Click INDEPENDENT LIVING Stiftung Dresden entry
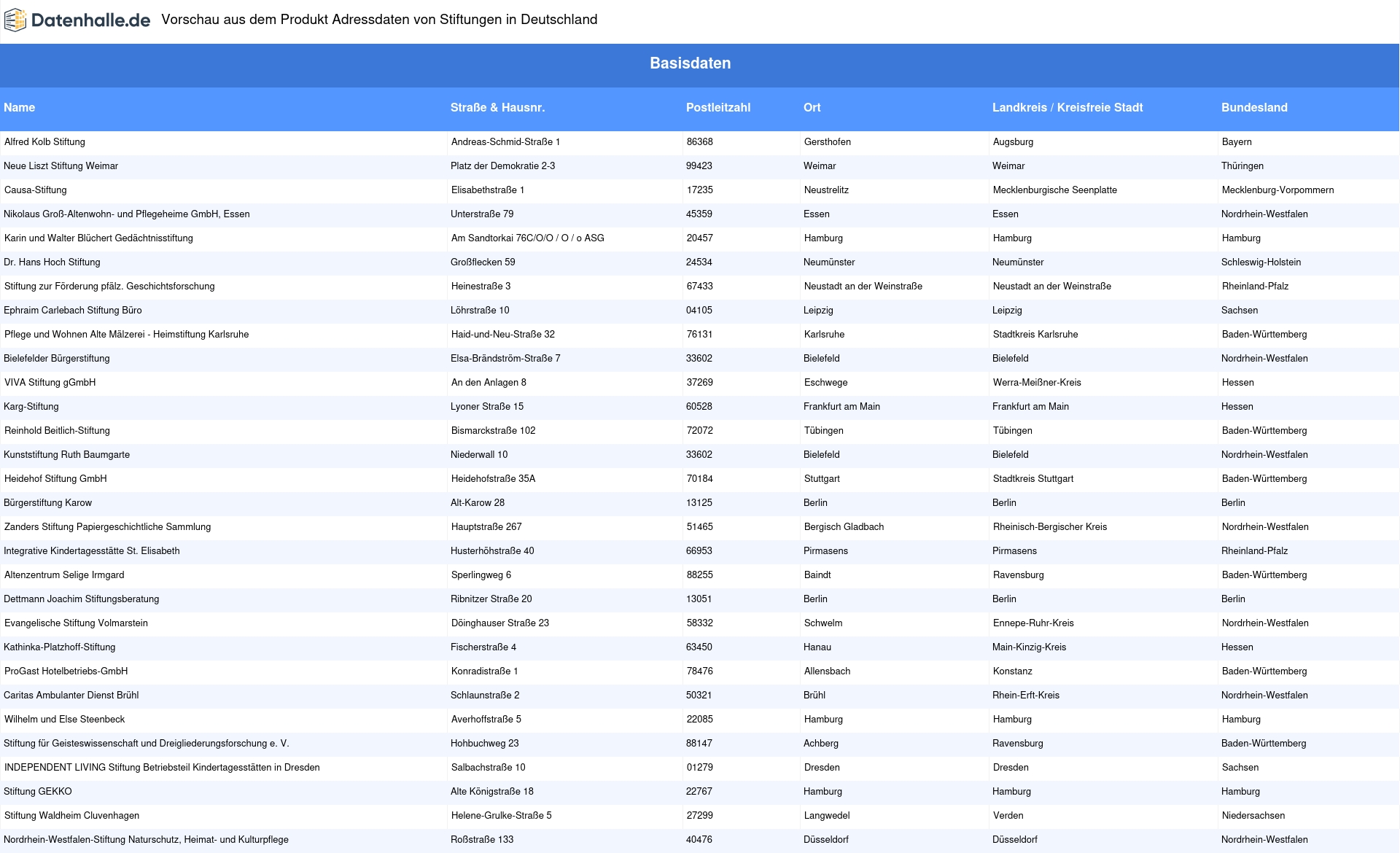 (x=162, y=768)
